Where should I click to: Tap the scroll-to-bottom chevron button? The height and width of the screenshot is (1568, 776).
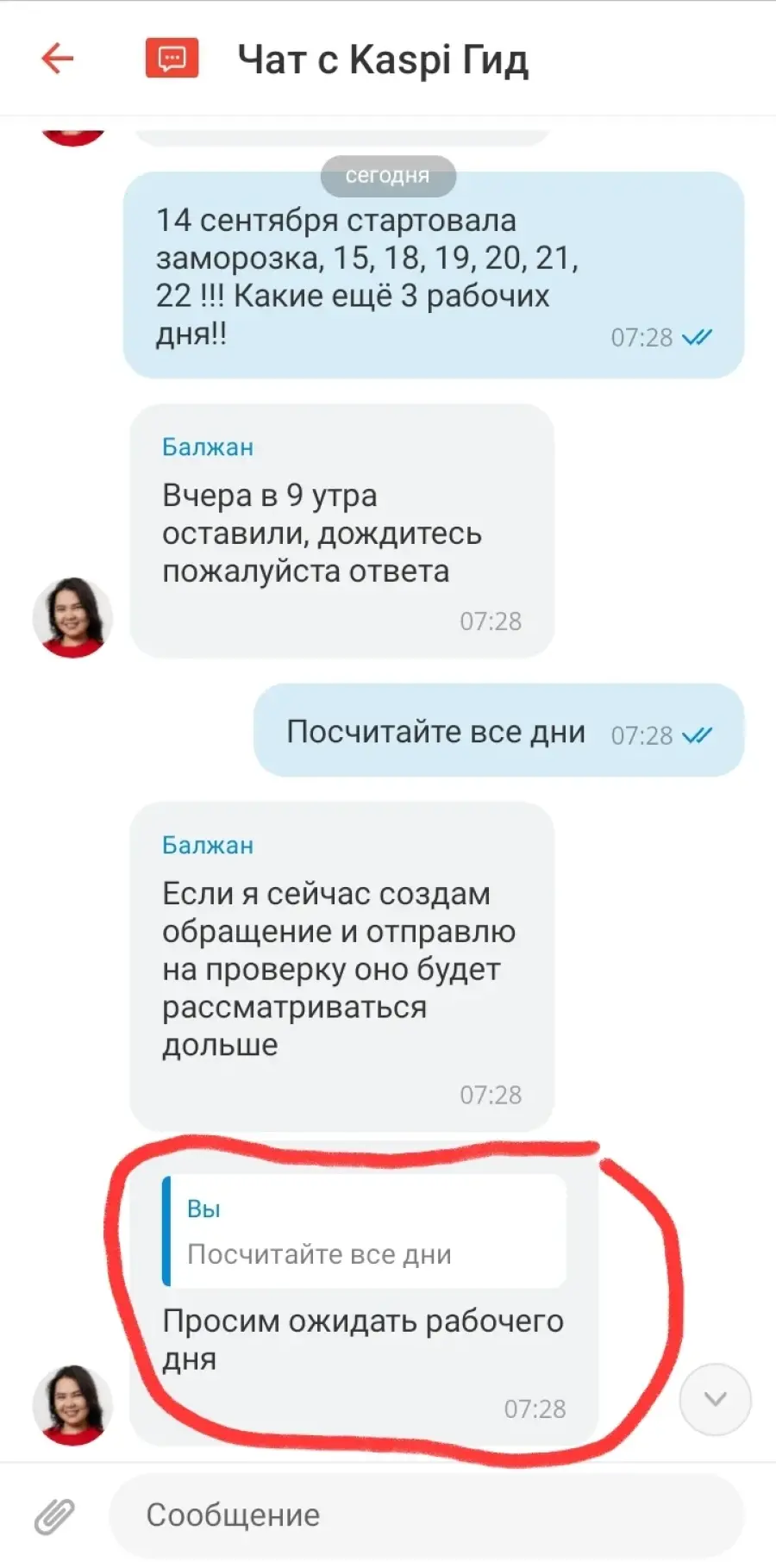click(x=715, y=1399)
